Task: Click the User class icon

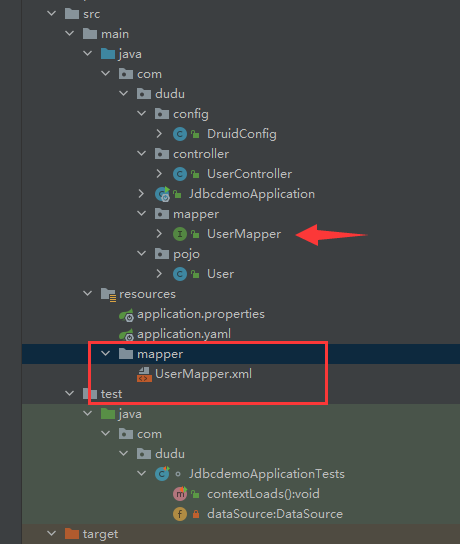Action: pyautogui.click(x=180, y=274)
